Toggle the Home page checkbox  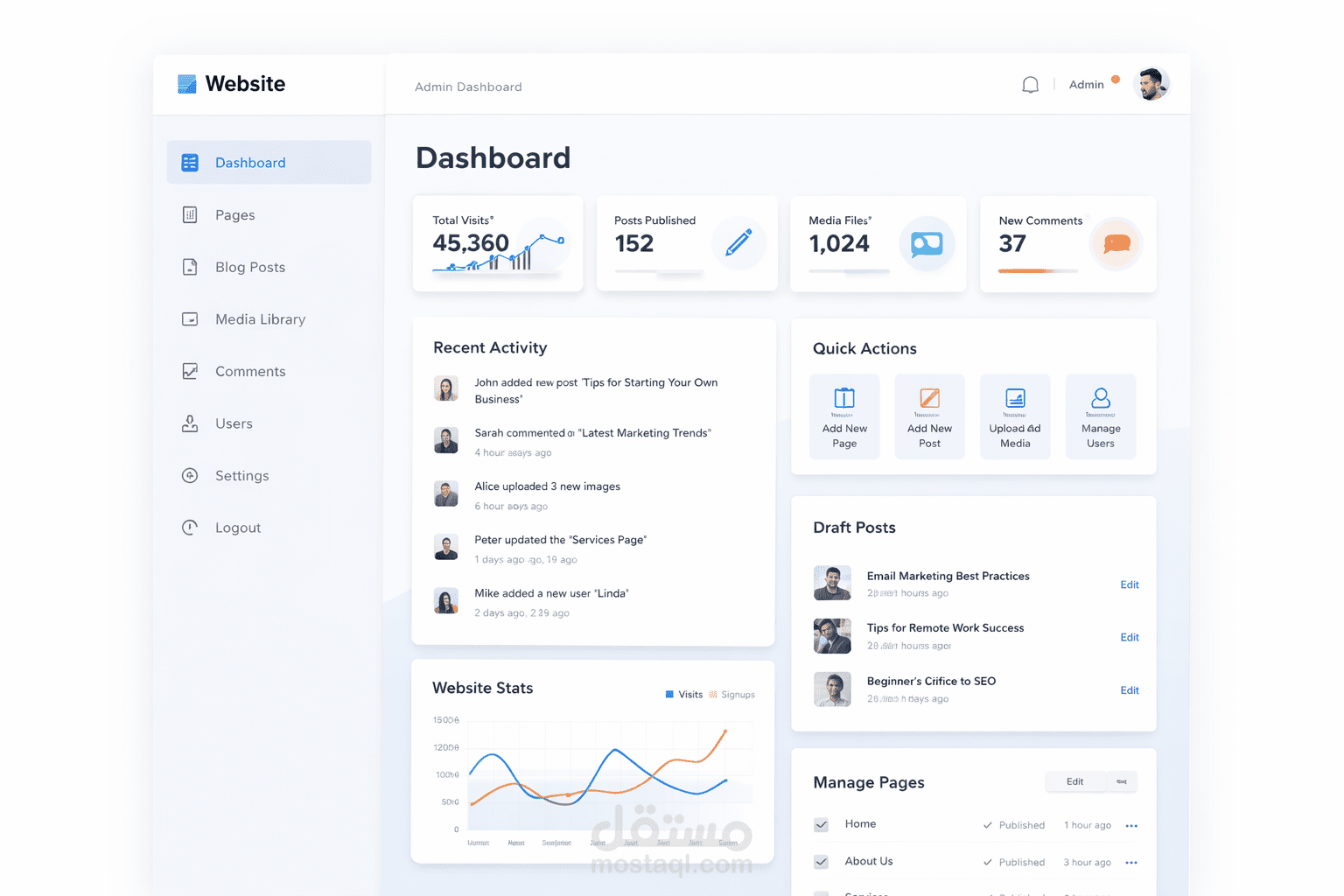pos(821,825)
